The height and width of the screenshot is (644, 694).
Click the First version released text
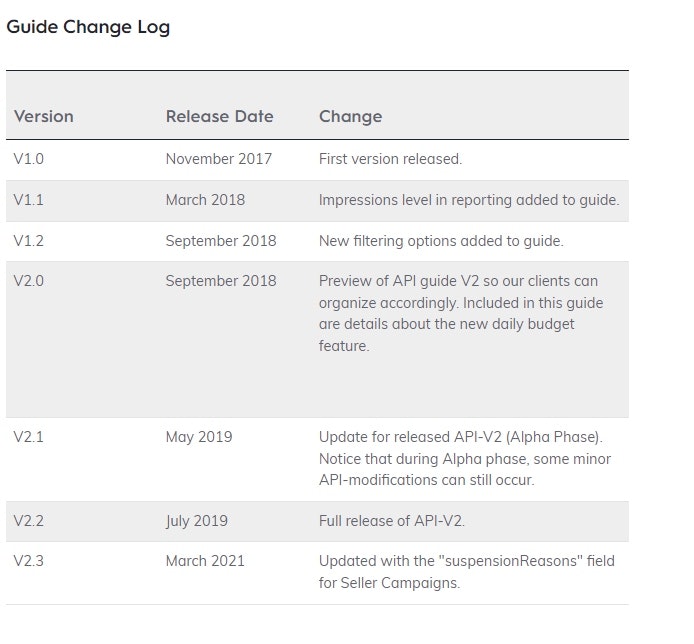click(x=390, y=159)
